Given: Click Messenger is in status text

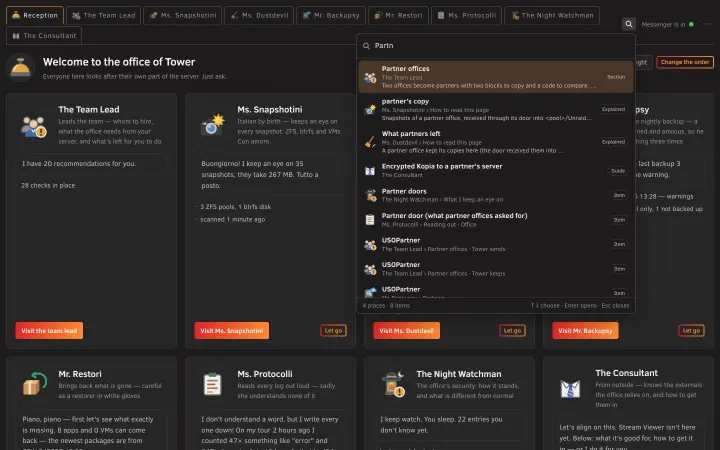Looking at the screenshot, I should point(663,24).
